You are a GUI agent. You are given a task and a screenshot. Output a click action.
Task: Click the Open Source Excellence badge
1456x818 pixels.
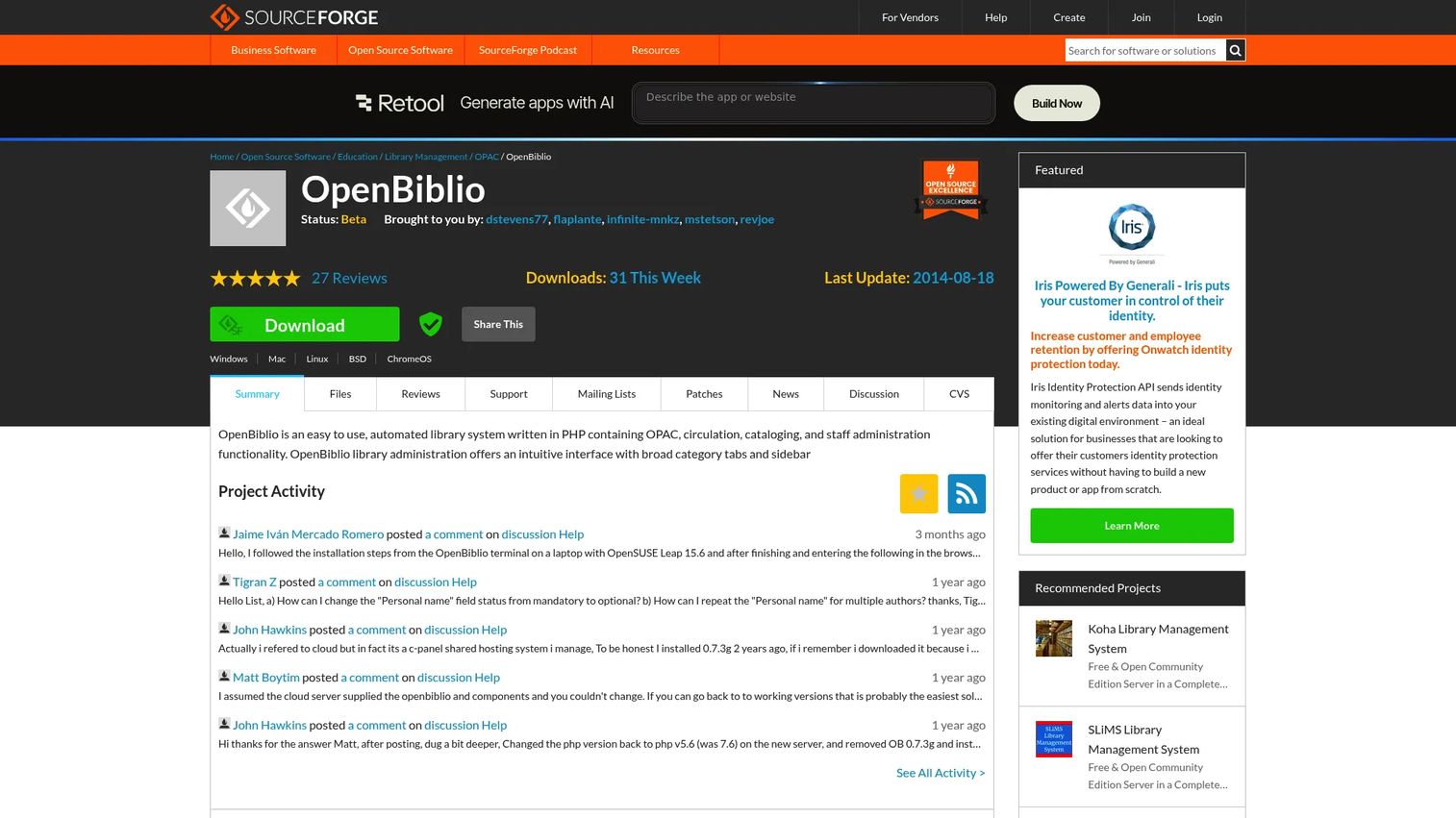[951, 189]
